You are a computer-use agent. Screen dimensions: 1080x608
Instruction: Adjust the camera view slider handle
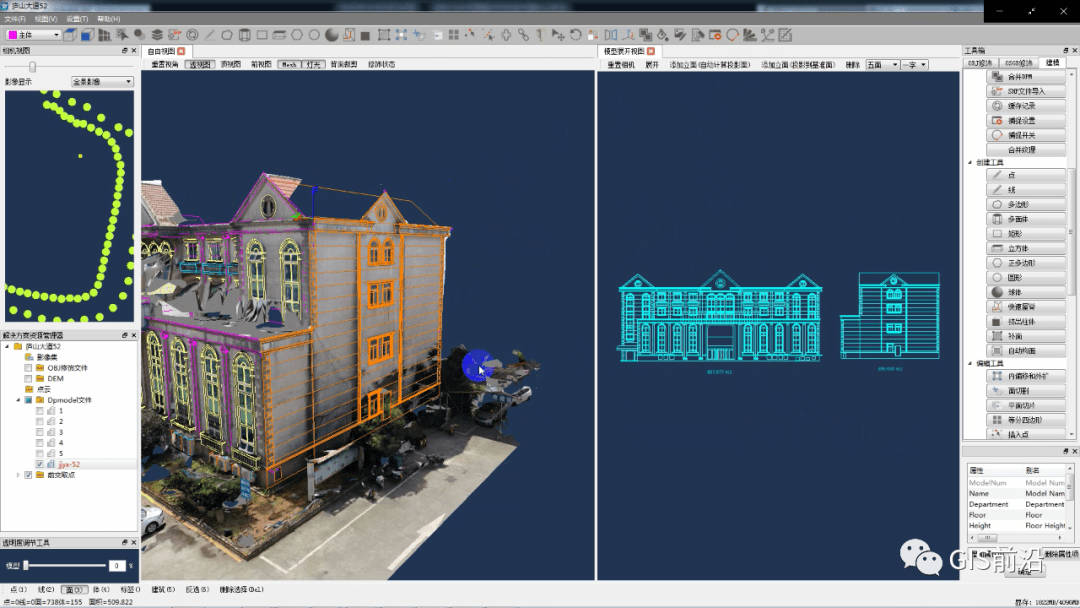[x=32, y=66]
